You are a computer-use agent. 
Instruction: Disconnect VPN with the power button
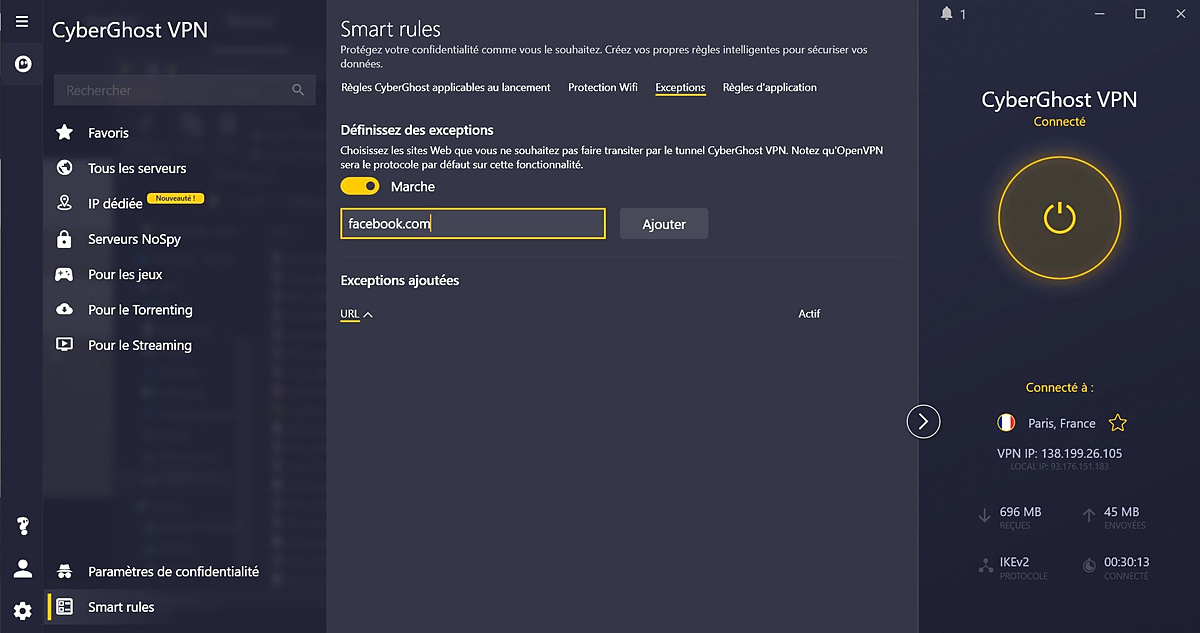(1059, 217)
